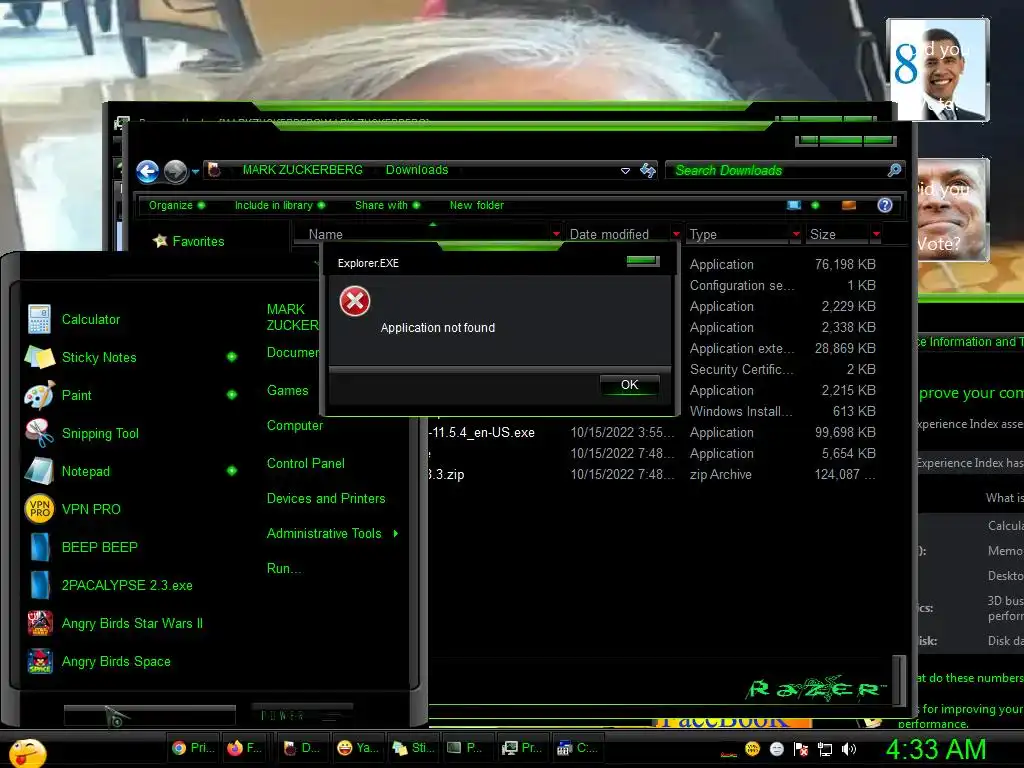
Task: Click the 4:33 AM taskbar clock
Action: coord(936,749)
